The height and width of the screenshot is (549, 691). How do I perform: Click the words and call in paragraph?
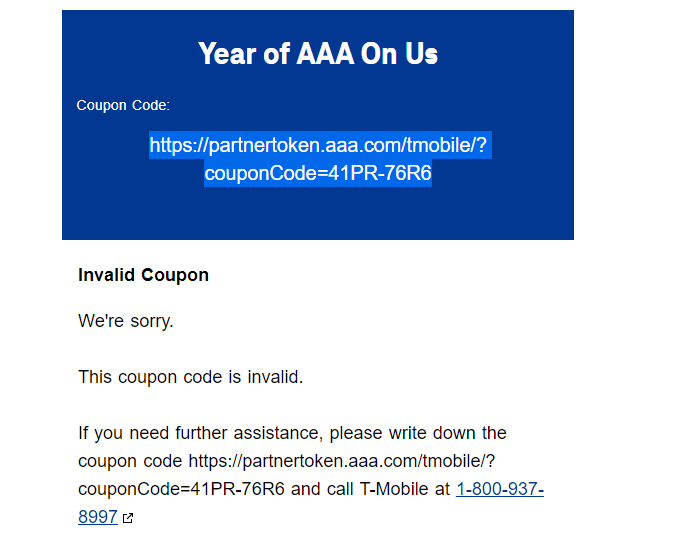(322, 489)
